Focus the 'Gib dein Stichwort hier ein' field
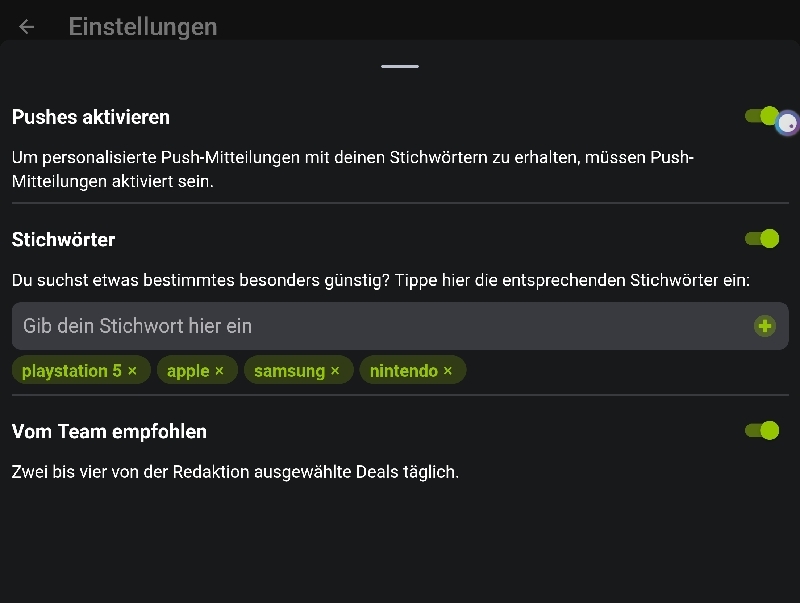The height and width of the screenshot is (603, 800). 380,326
